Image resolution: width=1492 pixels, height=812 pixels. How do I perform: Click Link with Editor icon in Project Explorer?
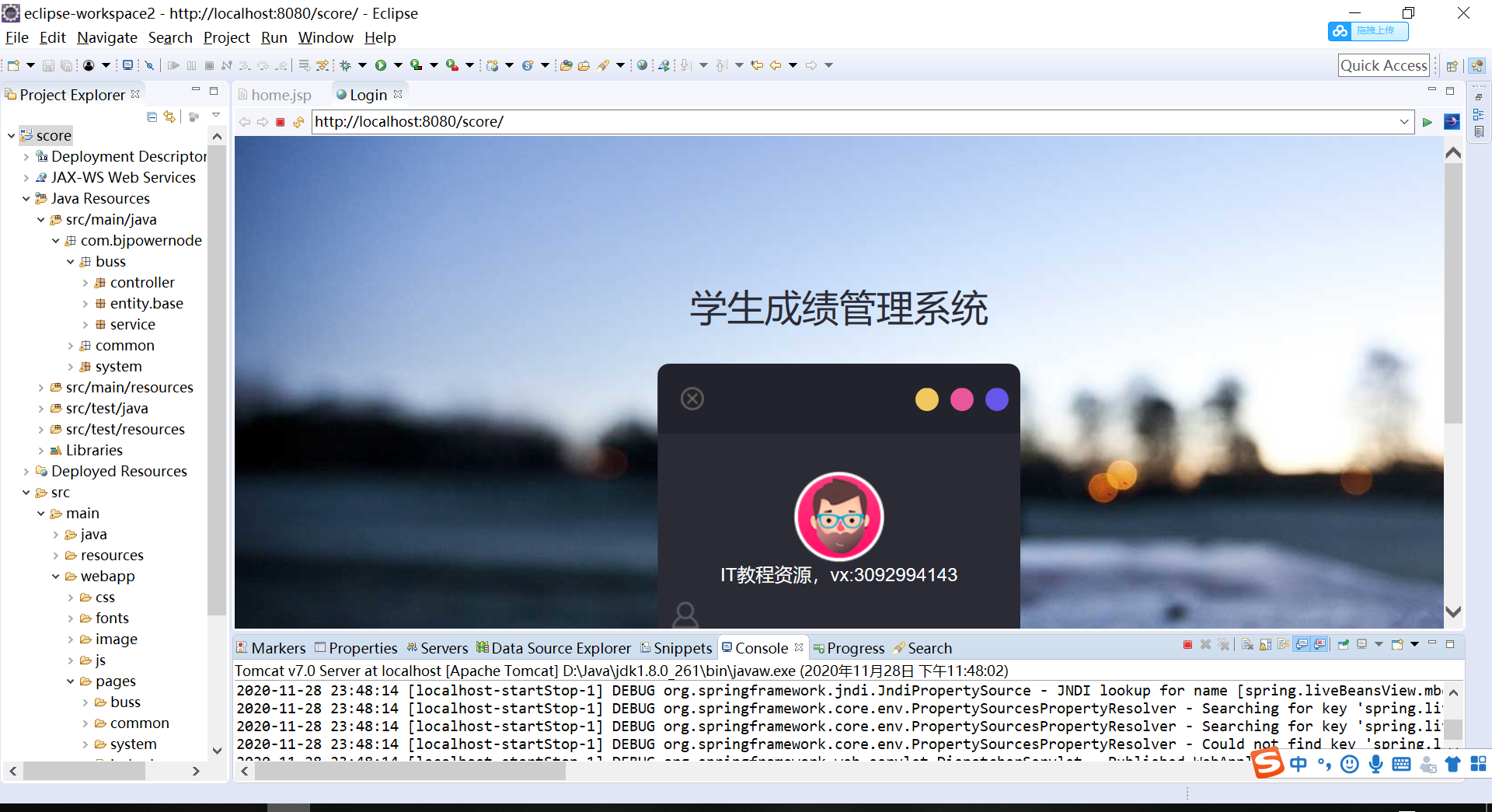click(169, 117)
